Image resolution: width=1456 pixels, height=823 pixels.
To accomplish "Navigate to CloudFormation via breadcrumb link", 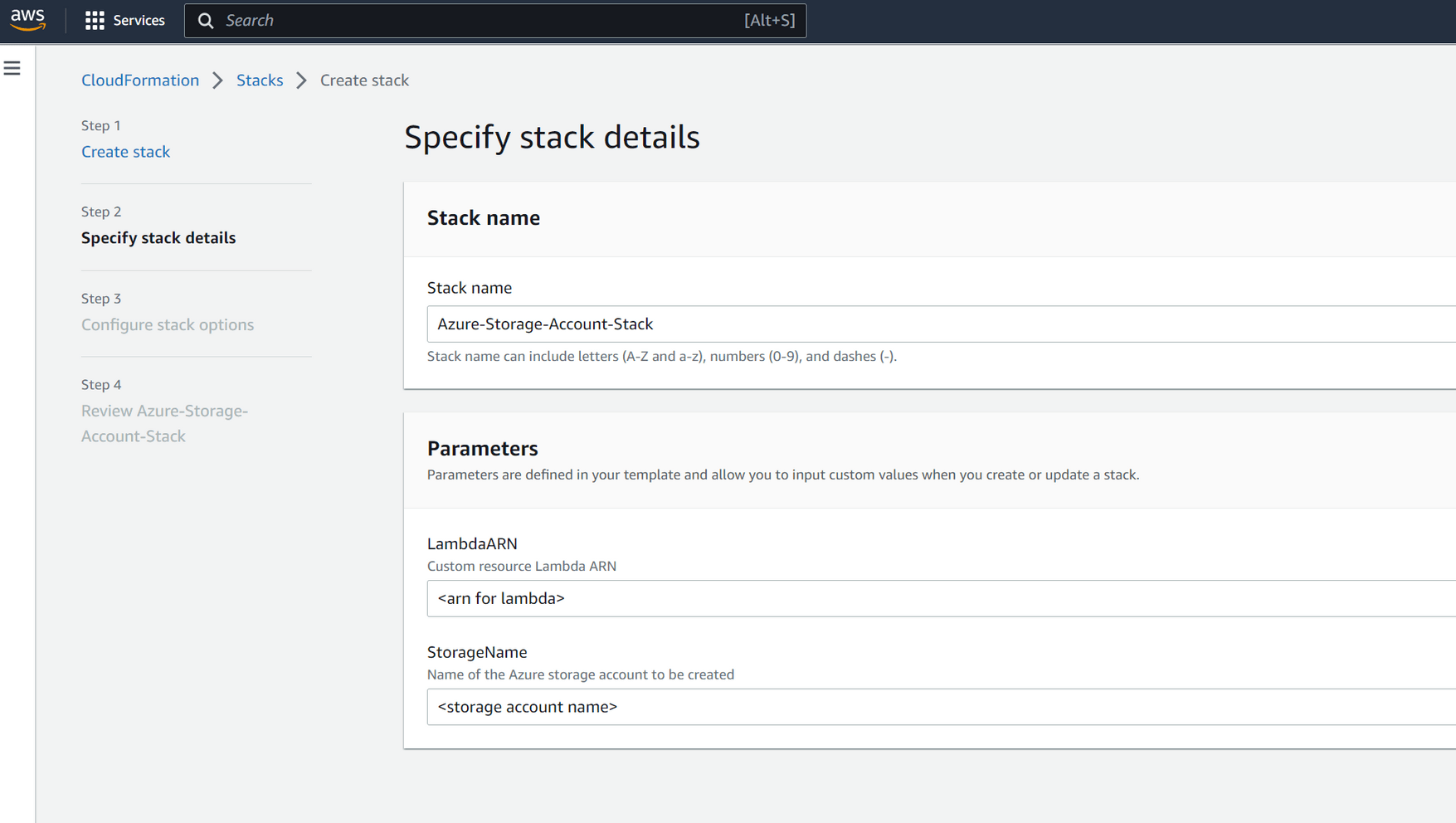I will (139, 80).
